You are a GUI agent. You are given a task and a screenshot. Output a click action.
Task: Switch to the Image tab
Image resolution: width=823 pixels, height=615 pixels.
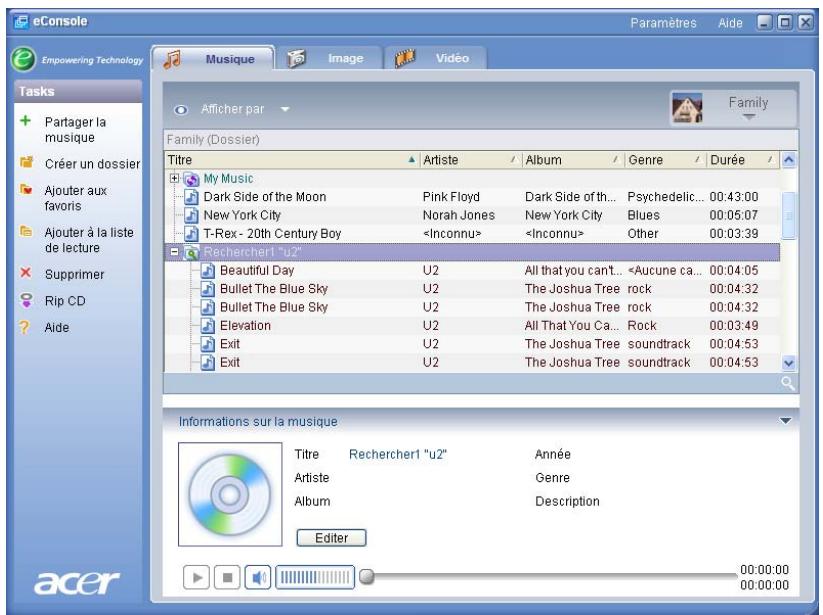[330, 58]
